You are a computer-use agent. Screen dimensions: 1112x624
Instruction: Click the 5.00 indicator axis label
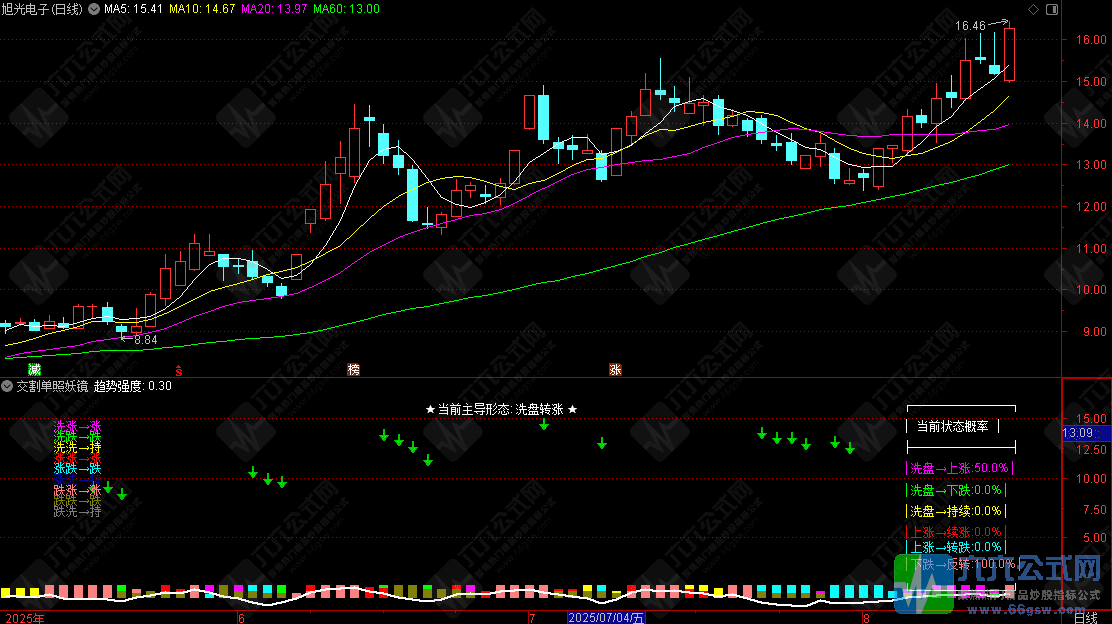click(1094, 537)
